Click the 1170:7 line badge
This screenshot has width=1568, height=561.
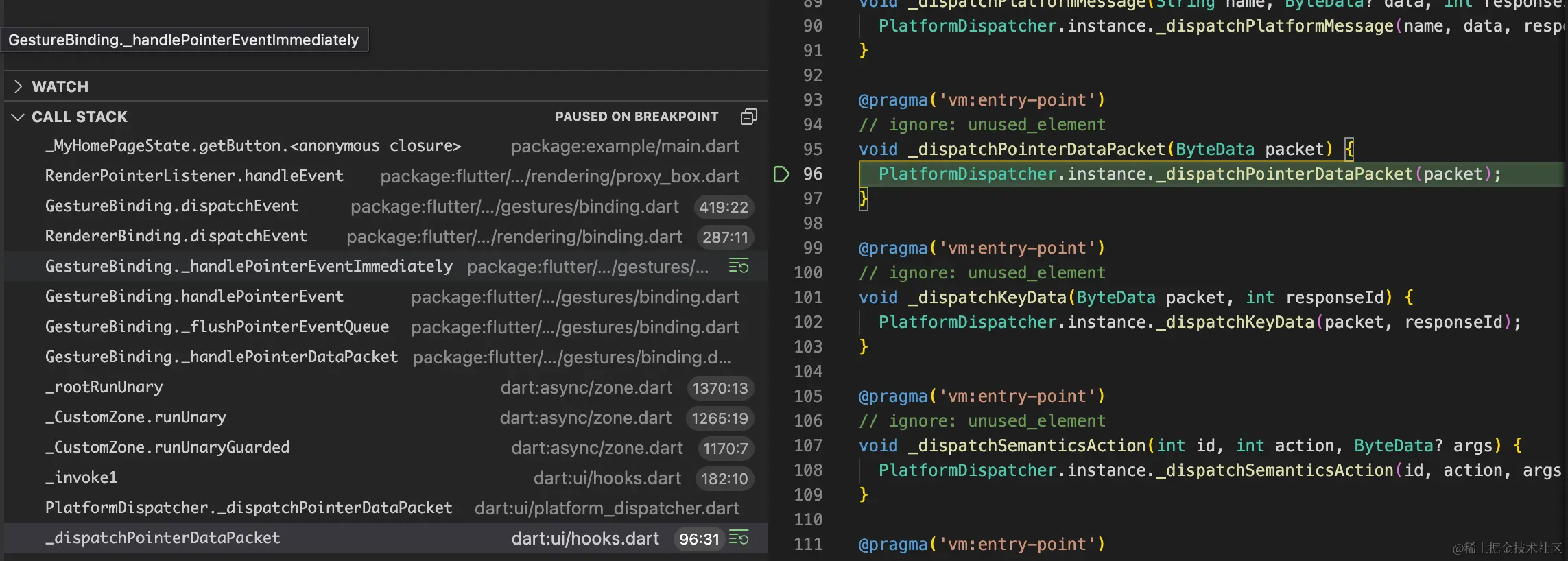tap(726, 449)
